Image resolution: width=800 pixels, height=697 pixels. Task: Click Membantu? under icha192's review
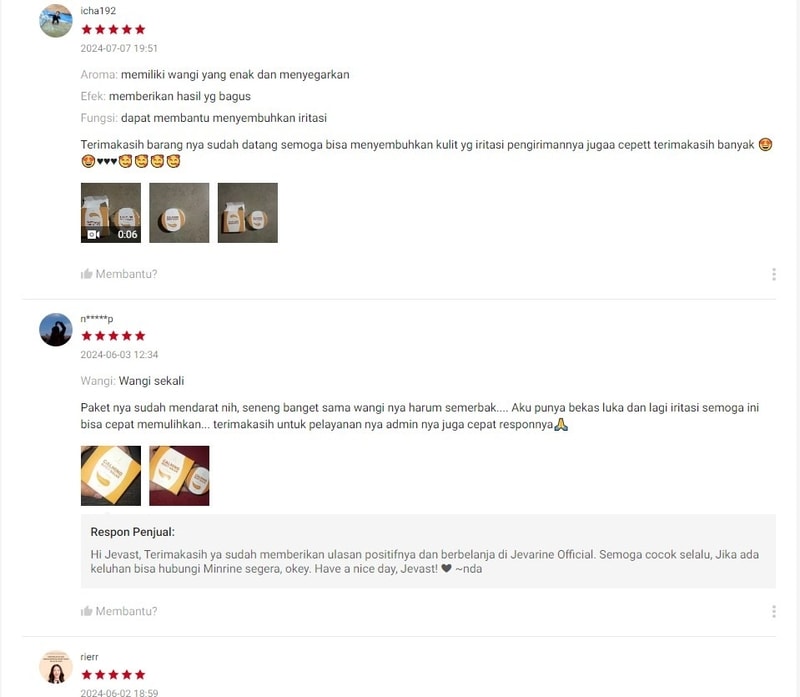(126, 274)
